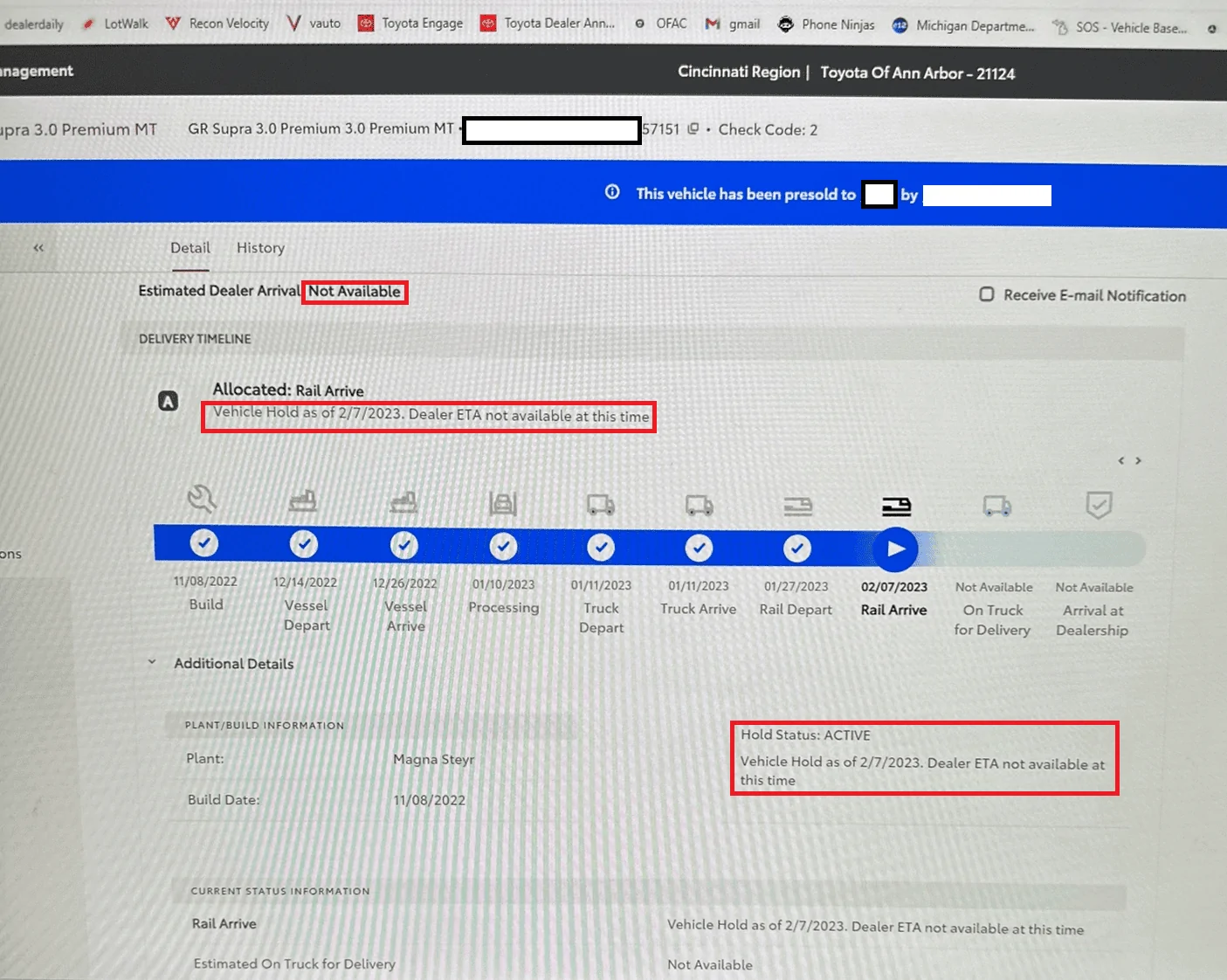Open the Phone Ninjas bookmark
The height and width of the screenshot is (980, 1227).
pos(826,24)
